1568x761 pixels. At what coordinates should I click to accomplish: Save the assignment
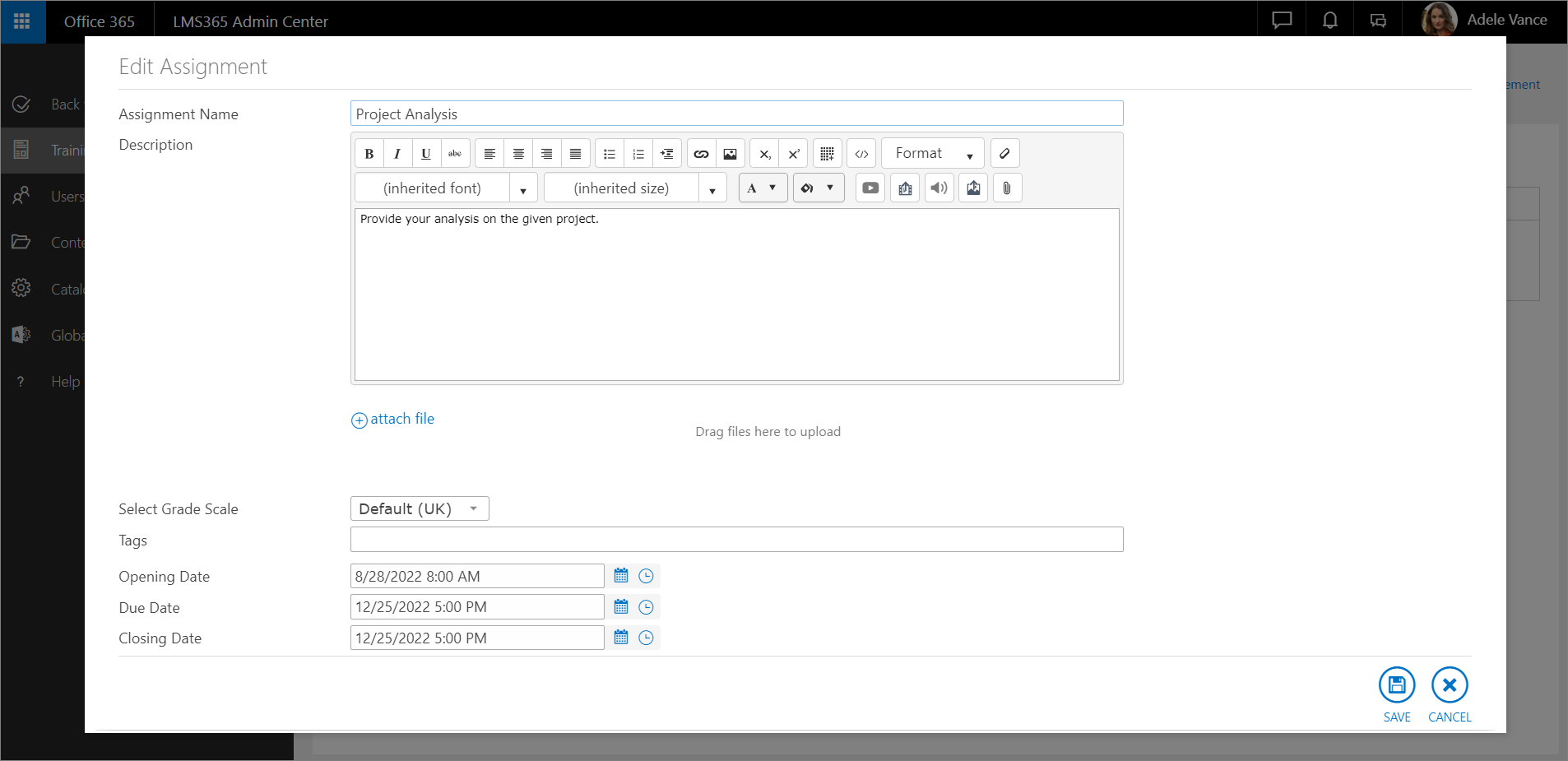pos(1397,694)
